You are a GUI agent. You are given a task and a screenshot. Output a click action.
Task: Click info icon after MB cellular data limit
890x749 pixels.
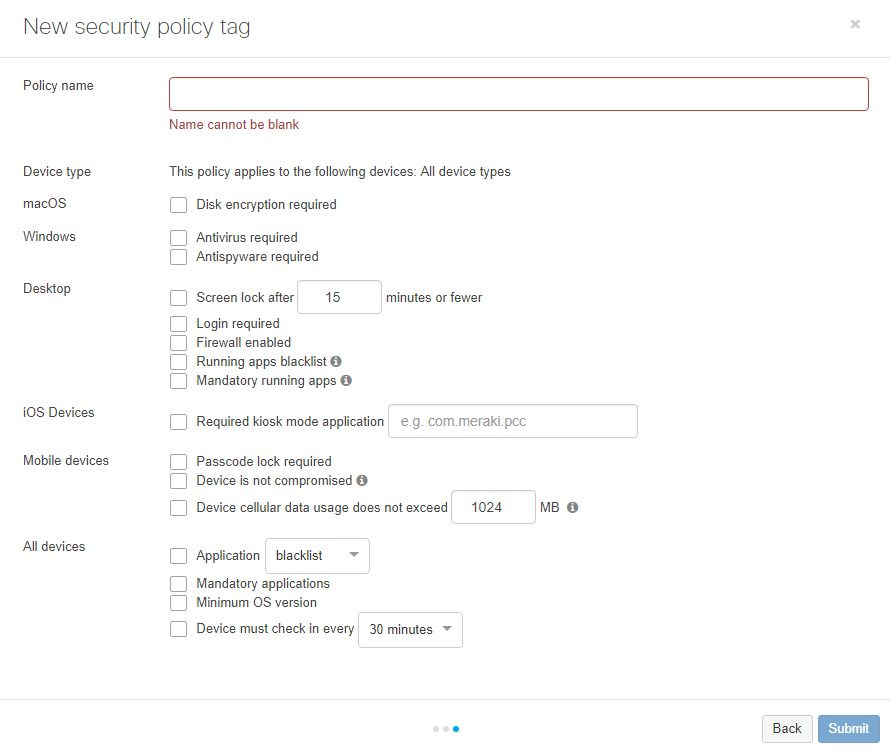coord(573,507)
